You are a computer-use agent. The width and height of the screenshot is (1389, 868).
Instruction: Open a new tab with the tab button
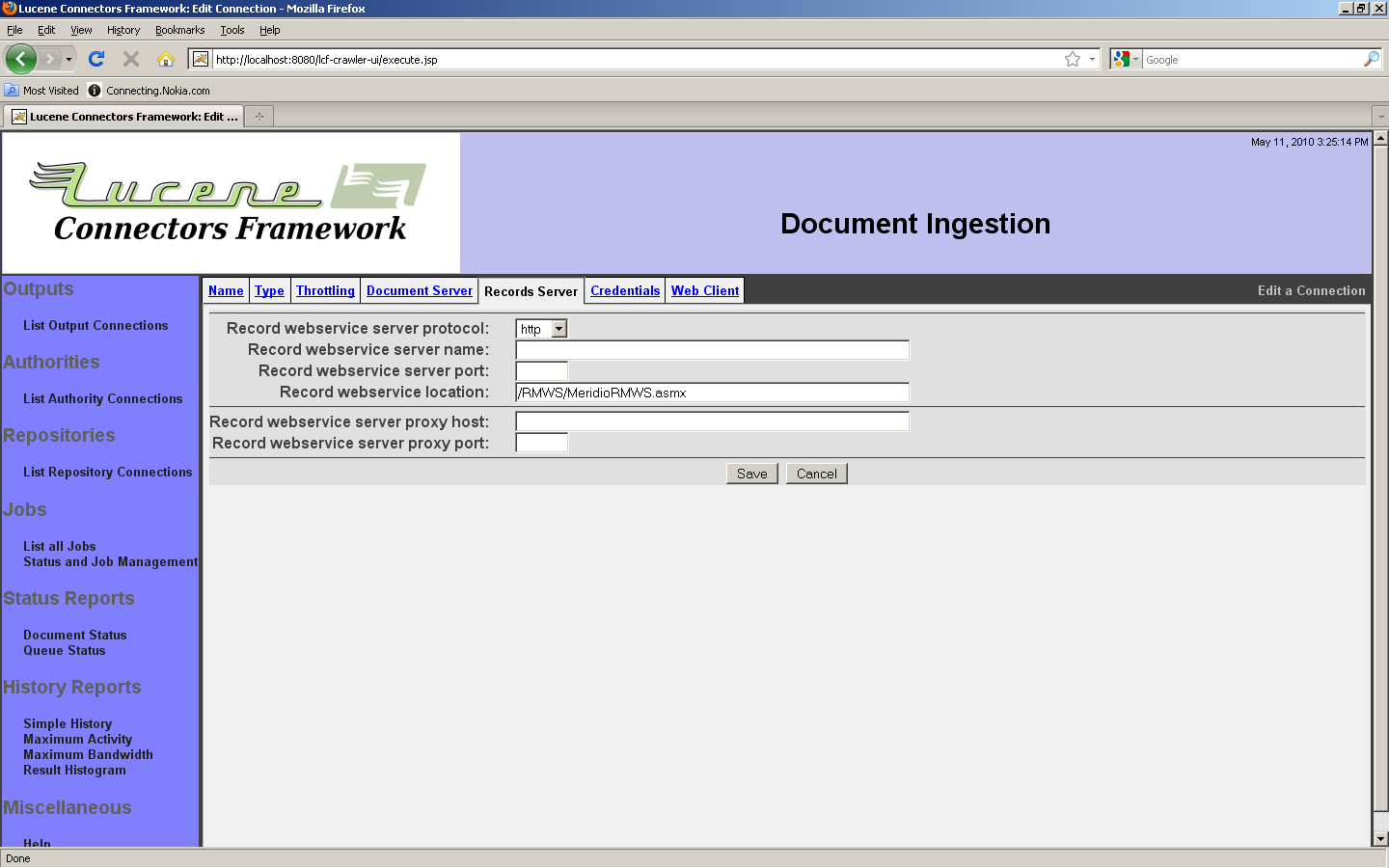point(259,117)
